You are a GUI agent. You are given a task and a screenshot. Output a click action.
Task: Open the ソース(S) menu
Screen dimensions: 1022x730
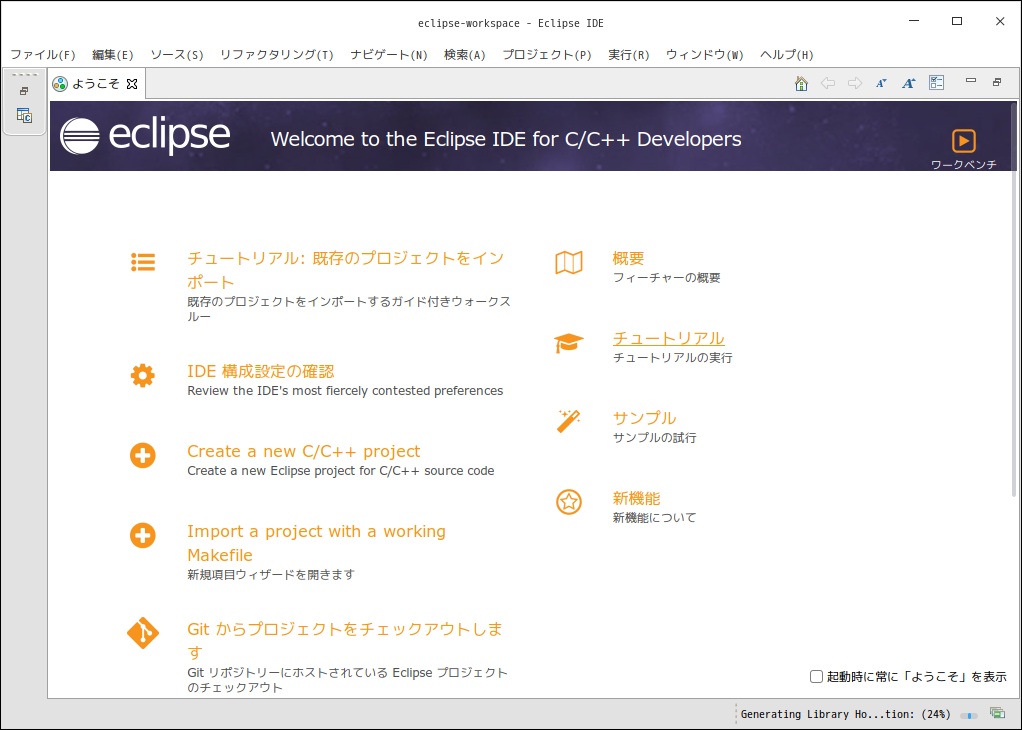click(x=177, y=55)
